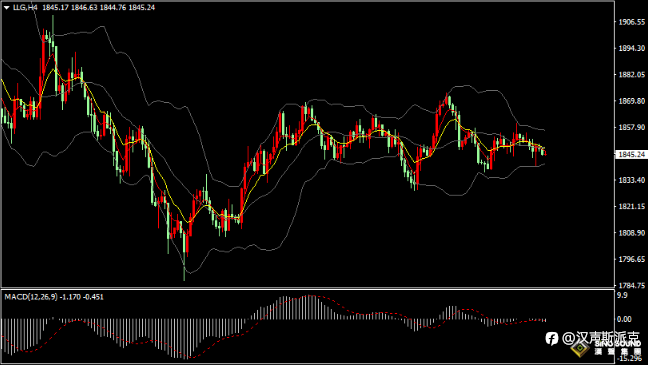This screenshot has width=648, height=366.
Task: Click the chart menu triangle beside LLG,H4
Action: 7,7
